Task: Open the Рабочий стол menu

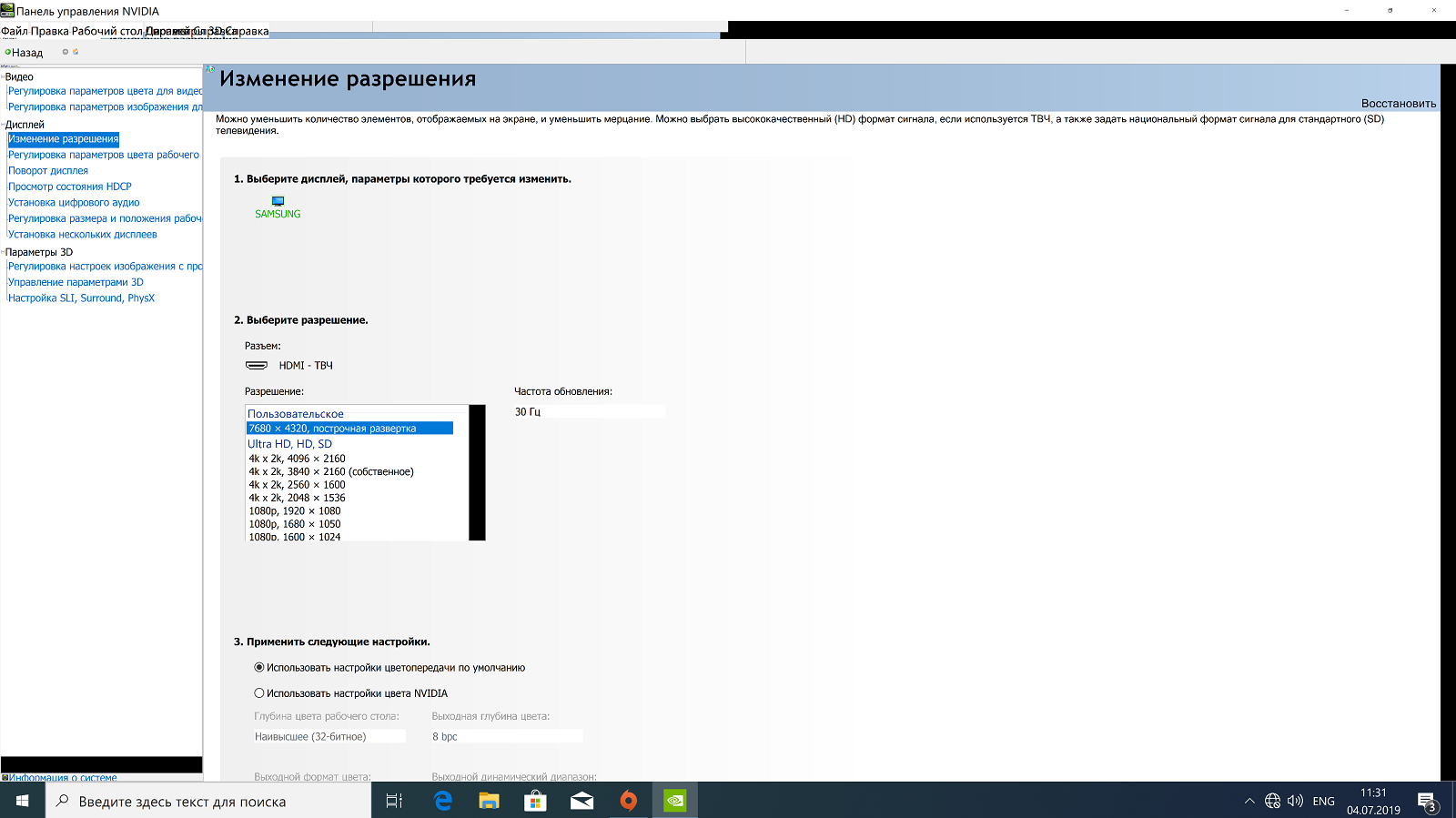Action: click(x=107, y=31)
